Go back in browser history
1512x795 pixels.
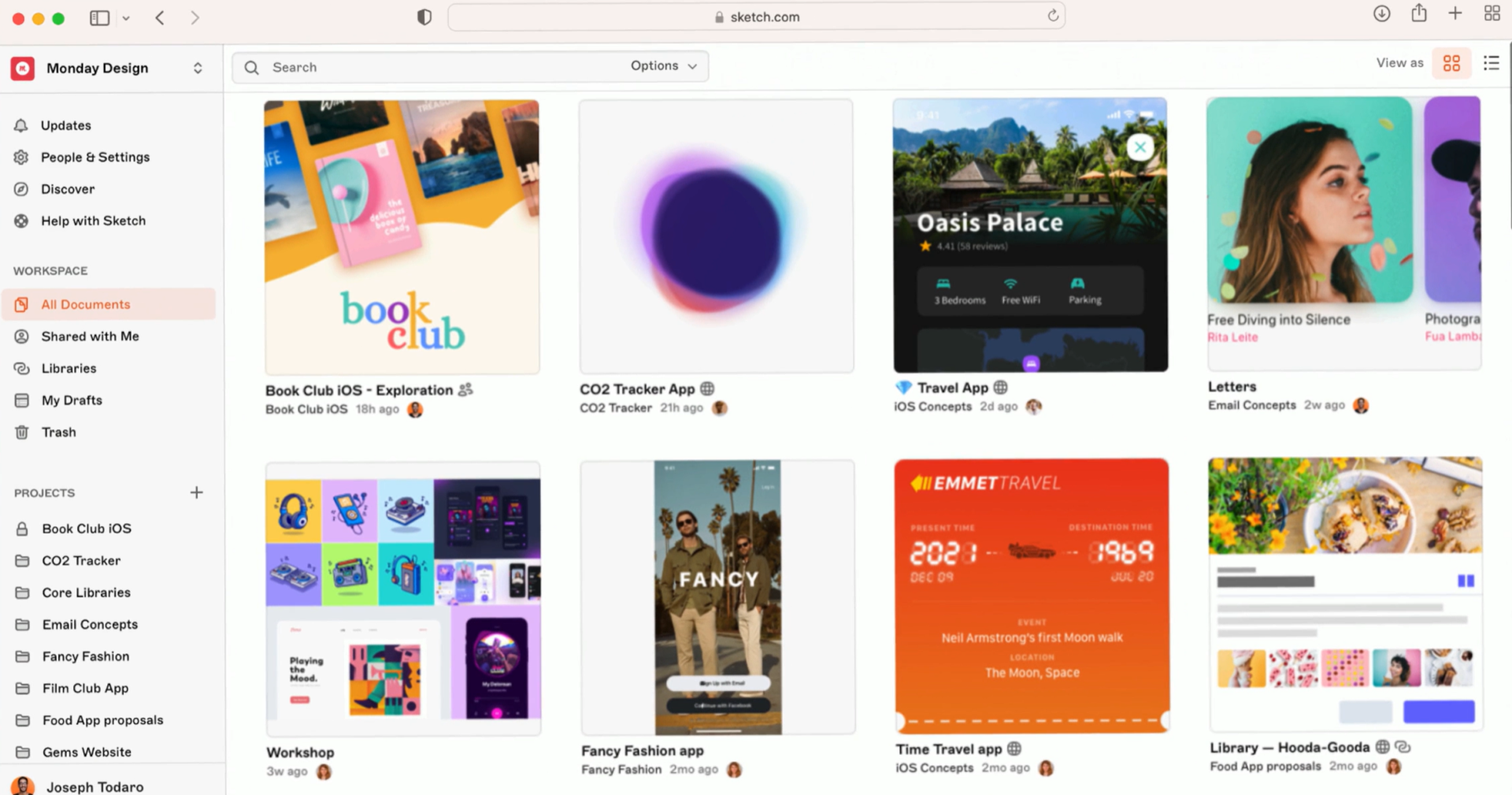pos(160,17)
